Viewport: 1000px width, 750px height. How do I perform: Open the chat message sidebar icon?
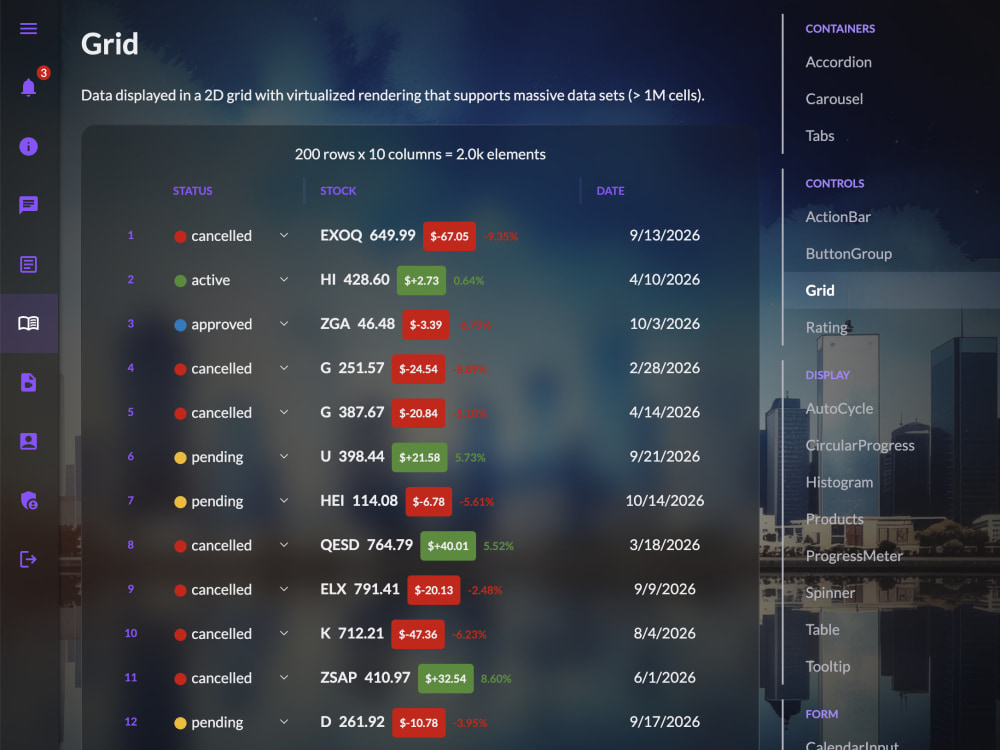pos(28,205)
